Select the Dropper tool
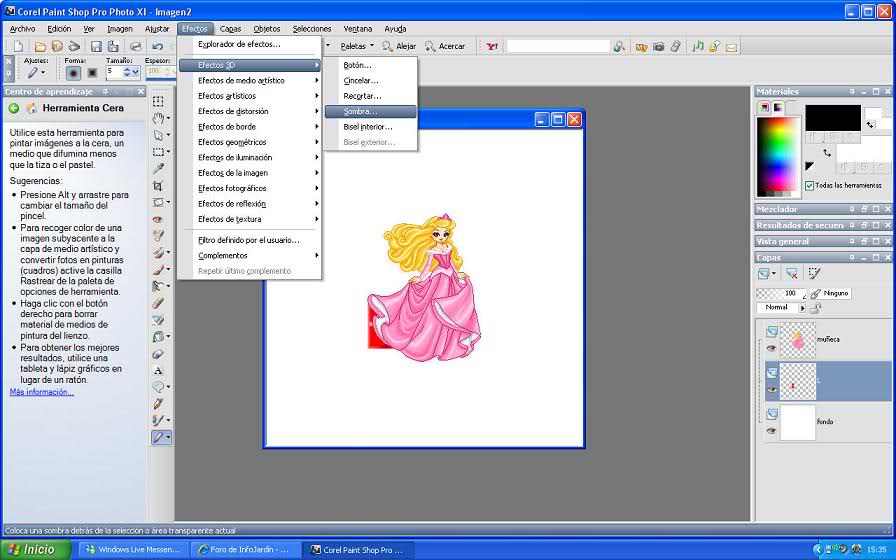This screenshot has width=896, height=560. coord(158,169)
